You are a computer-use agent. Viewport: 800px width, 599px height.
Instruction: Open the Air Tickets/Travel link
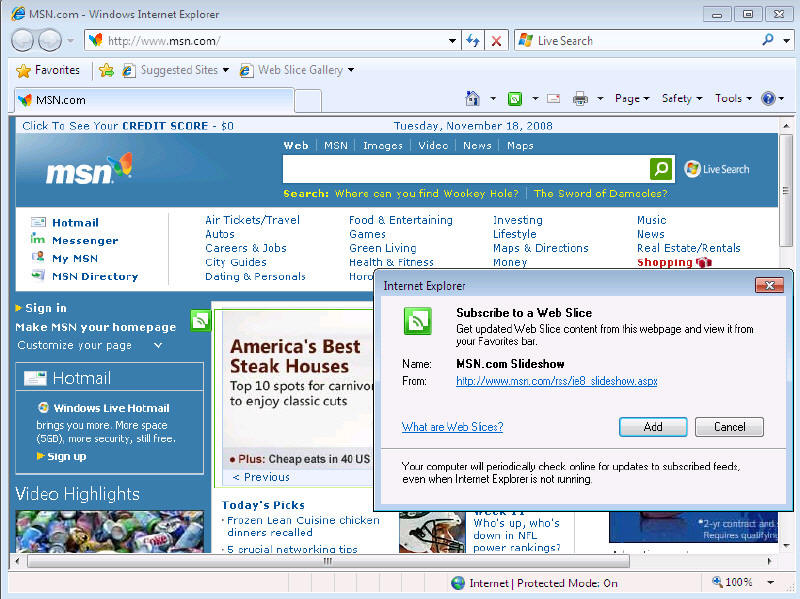[252, 220]
